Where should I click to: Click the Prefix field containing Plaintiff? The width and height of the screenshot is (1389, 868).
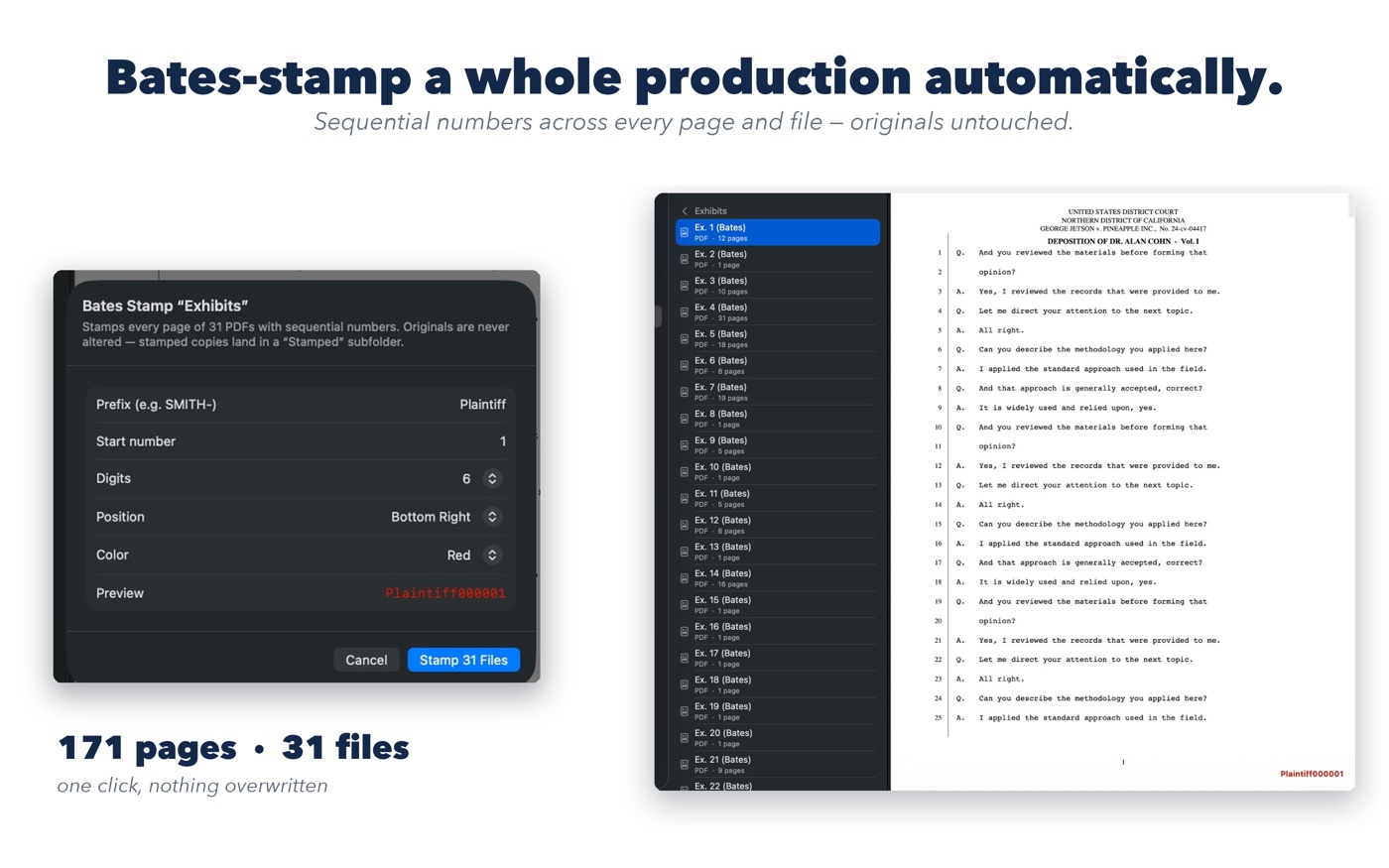pos(301,405)
